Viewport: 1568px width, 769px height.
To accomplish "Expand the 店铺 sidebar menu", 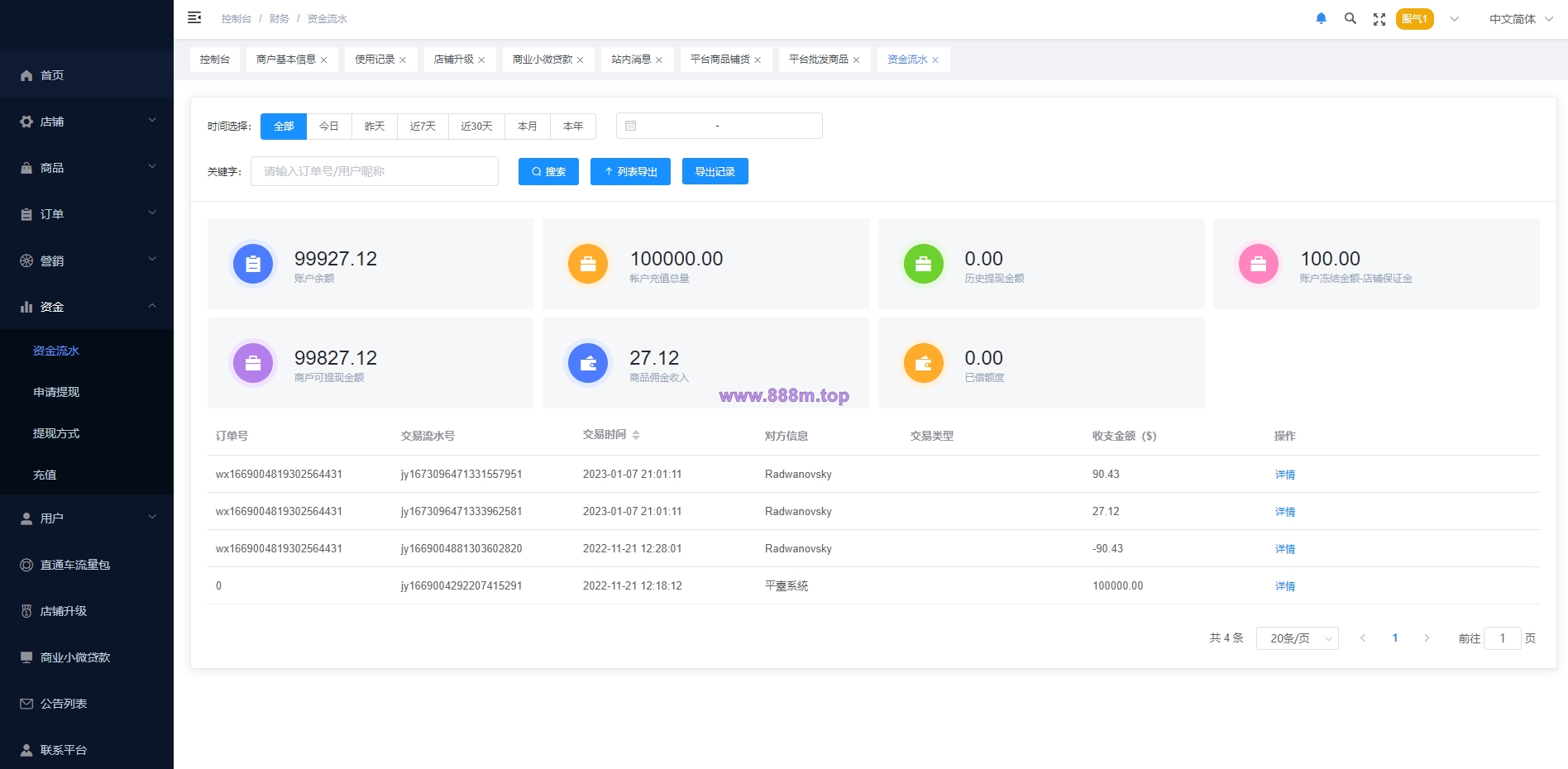I will point(87,122).
